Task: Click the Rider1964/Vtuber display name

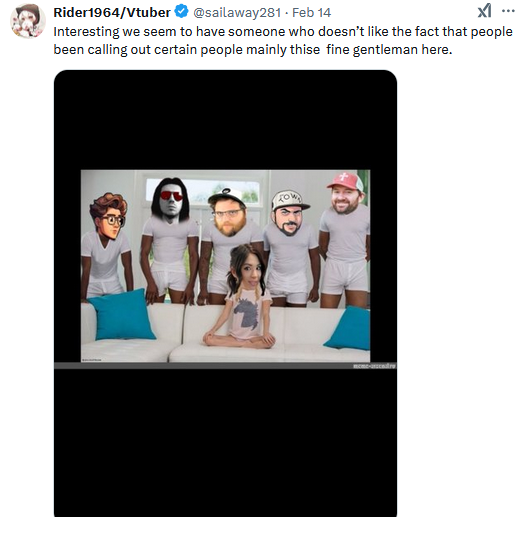Action: 112,13
